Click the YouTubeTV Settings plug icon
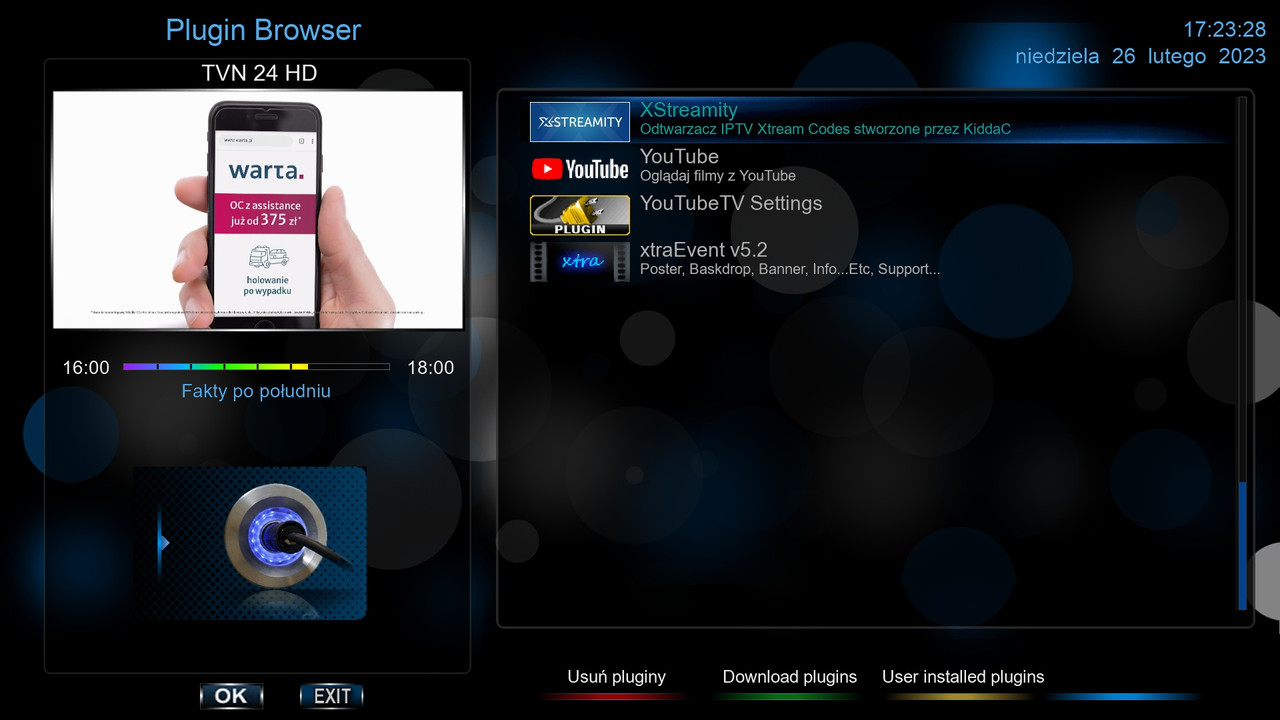The height and width of the screenshot is (720, 1280). coord(580,215)
